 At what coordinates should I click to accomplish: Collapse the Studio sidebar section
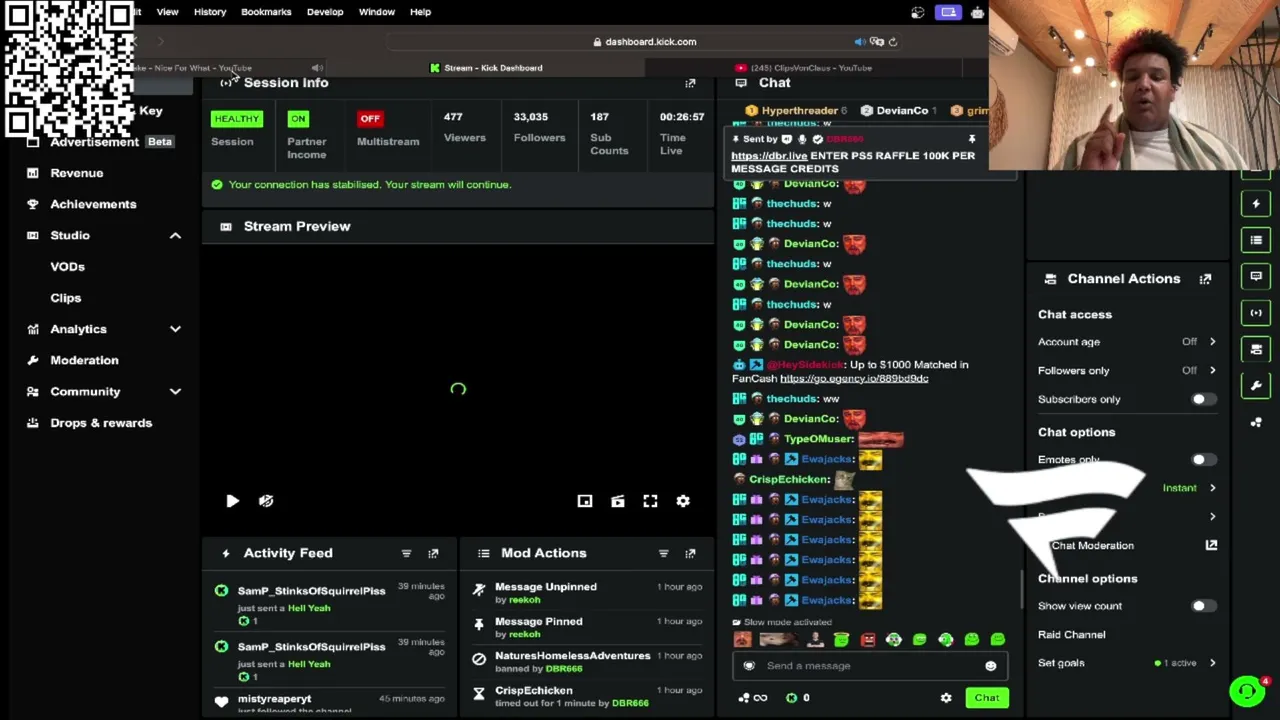coord(175,235)
